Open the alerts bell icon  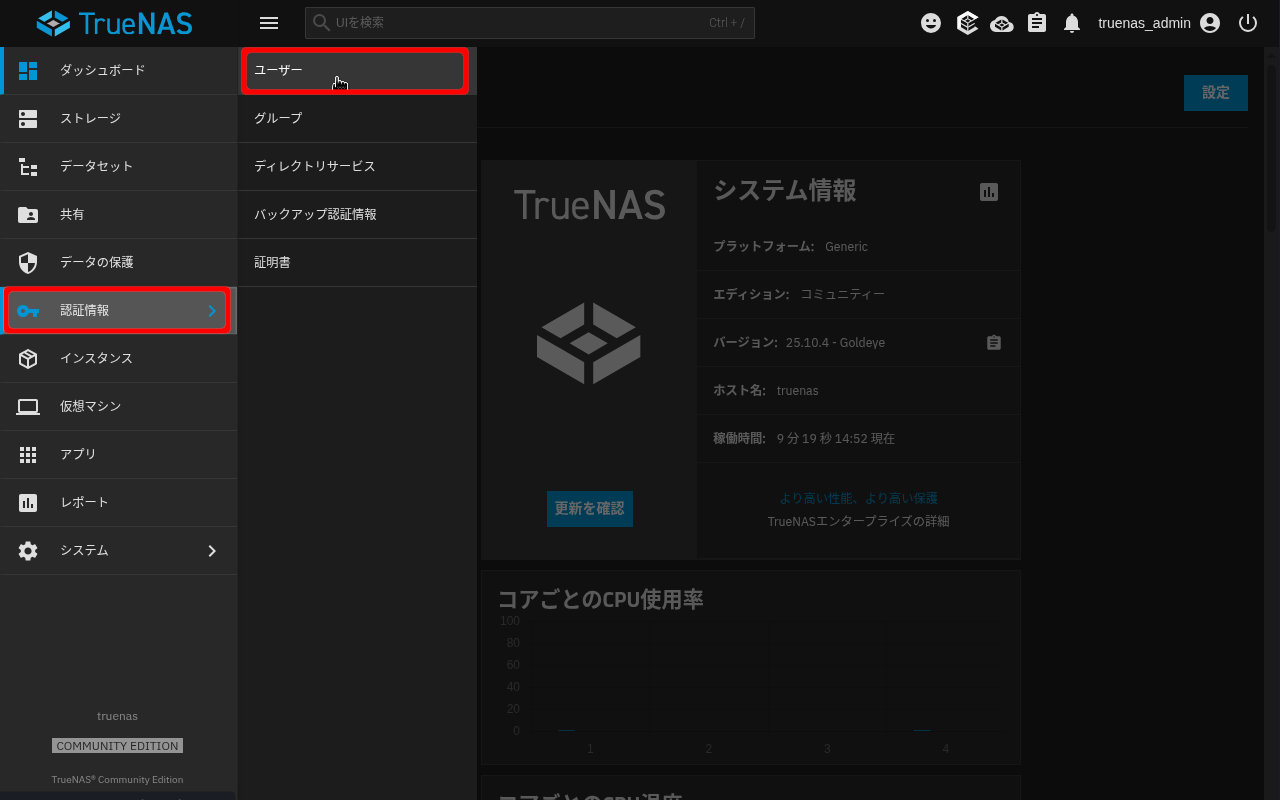pos(1072,23)
